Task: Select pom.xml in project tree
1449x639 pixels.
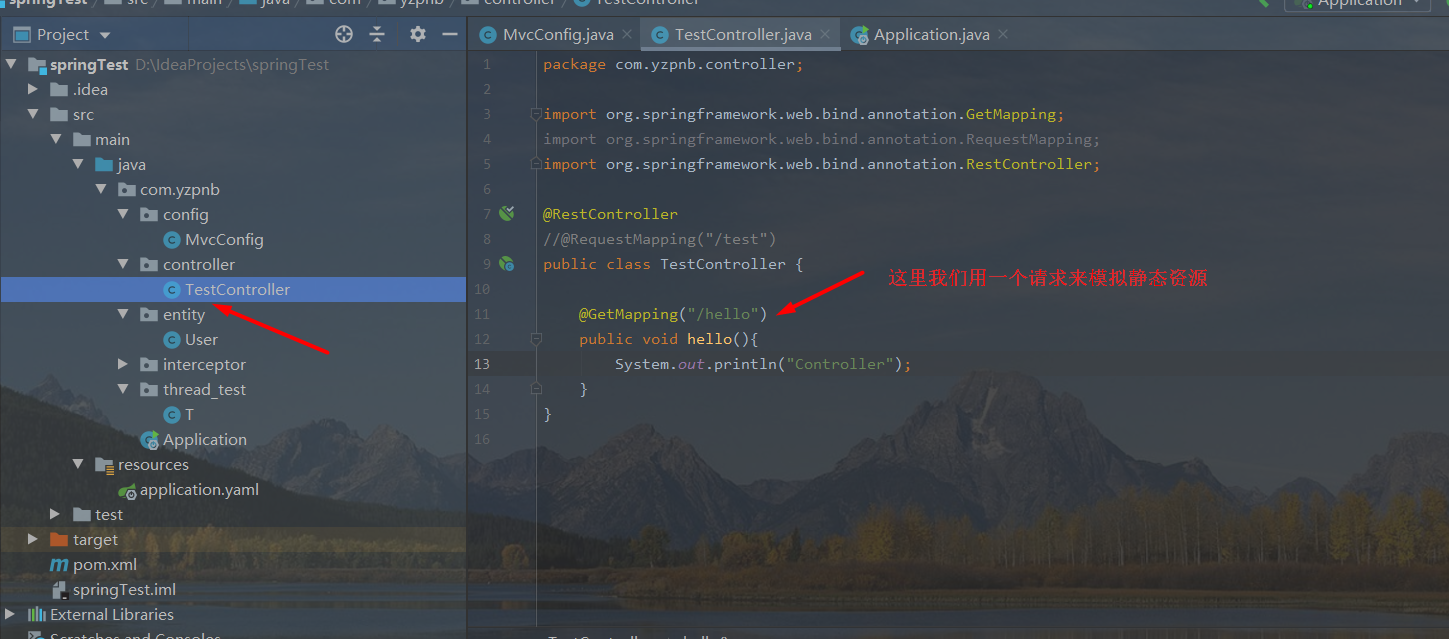Action: 105,565
